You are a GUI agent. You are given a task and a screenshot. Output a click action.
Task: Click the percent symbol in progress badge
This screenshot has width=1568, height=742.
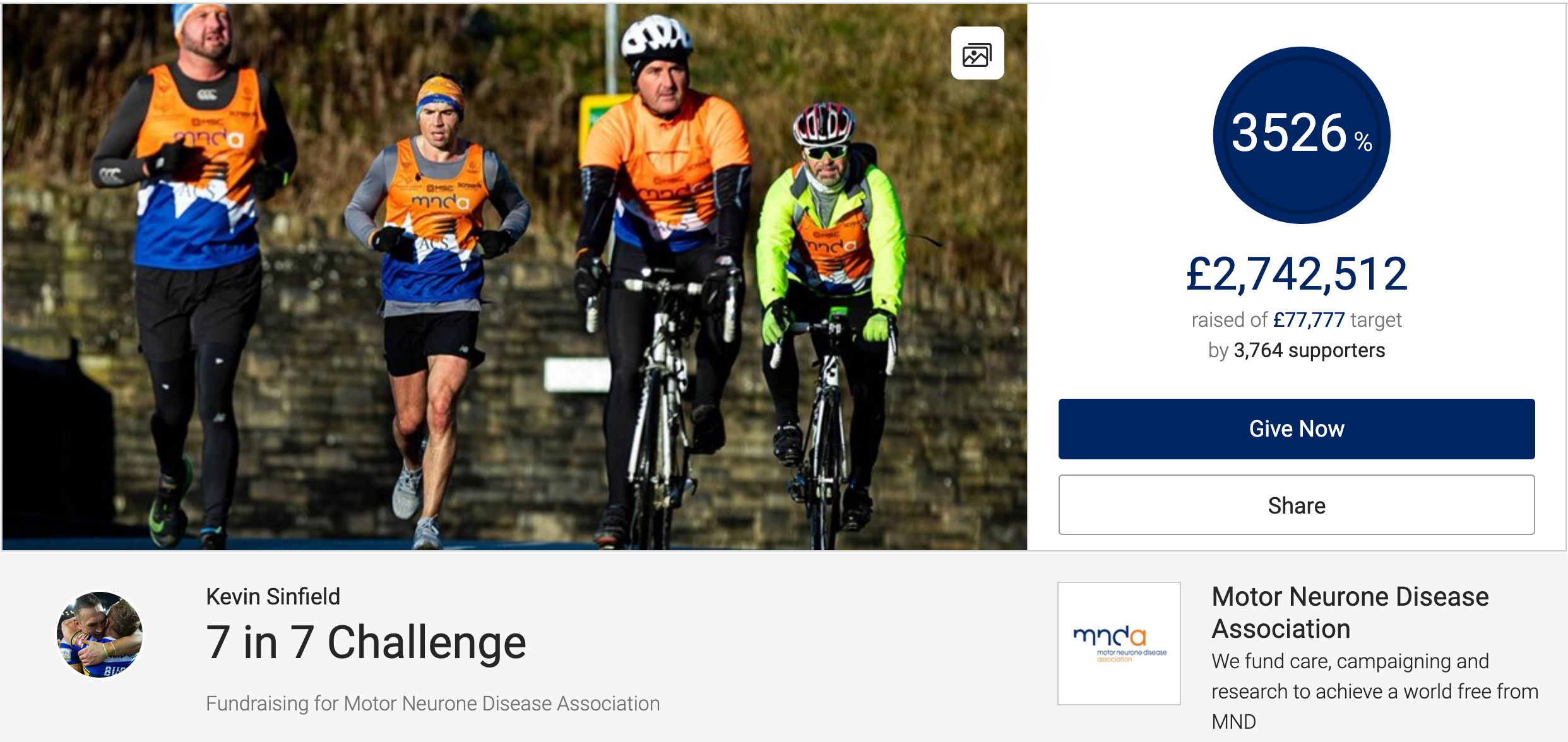[x=1363, y=143]
